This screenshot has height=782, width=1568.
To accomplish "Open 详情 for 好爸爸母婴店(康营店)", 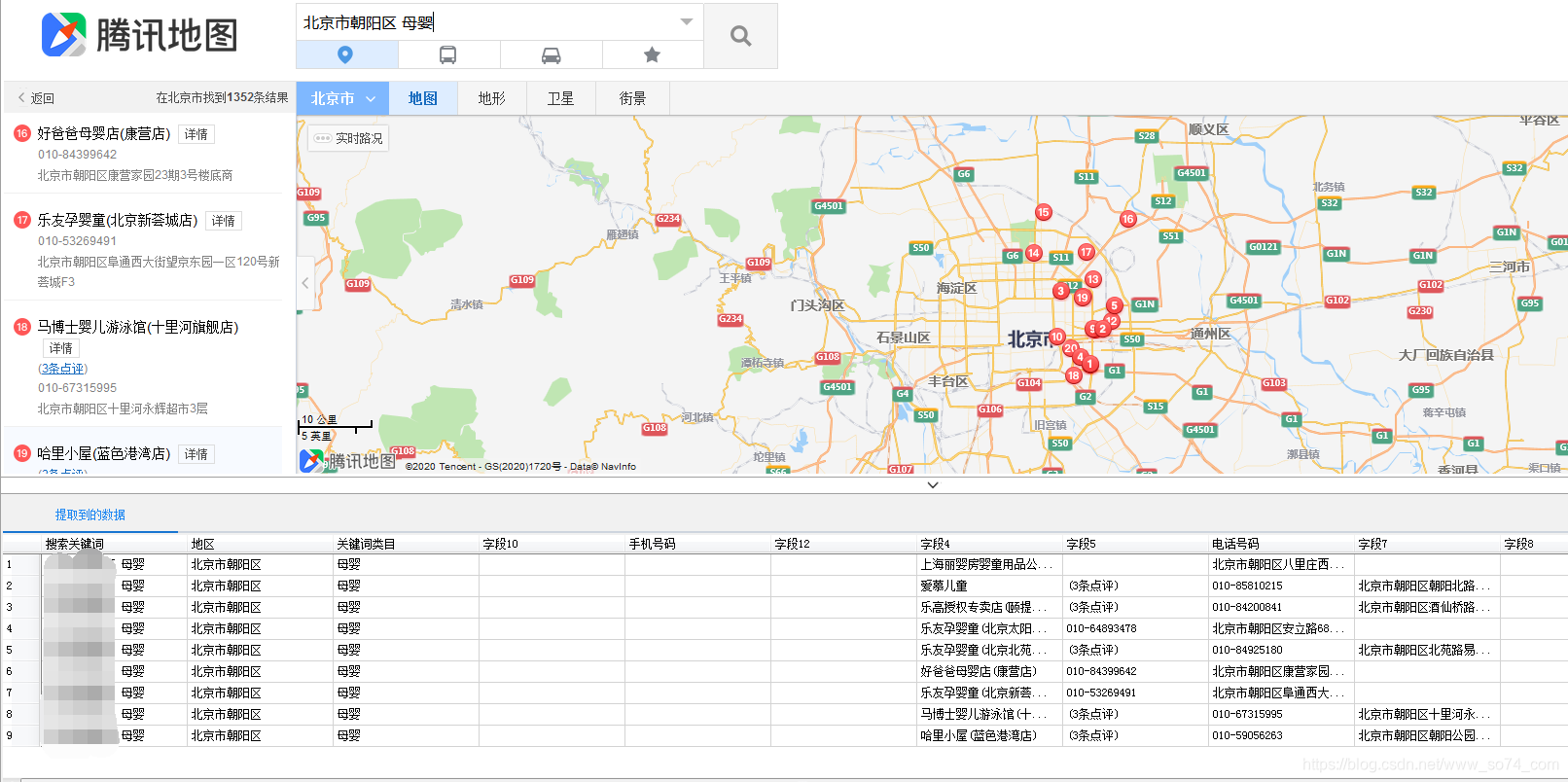I will [196, 134].
